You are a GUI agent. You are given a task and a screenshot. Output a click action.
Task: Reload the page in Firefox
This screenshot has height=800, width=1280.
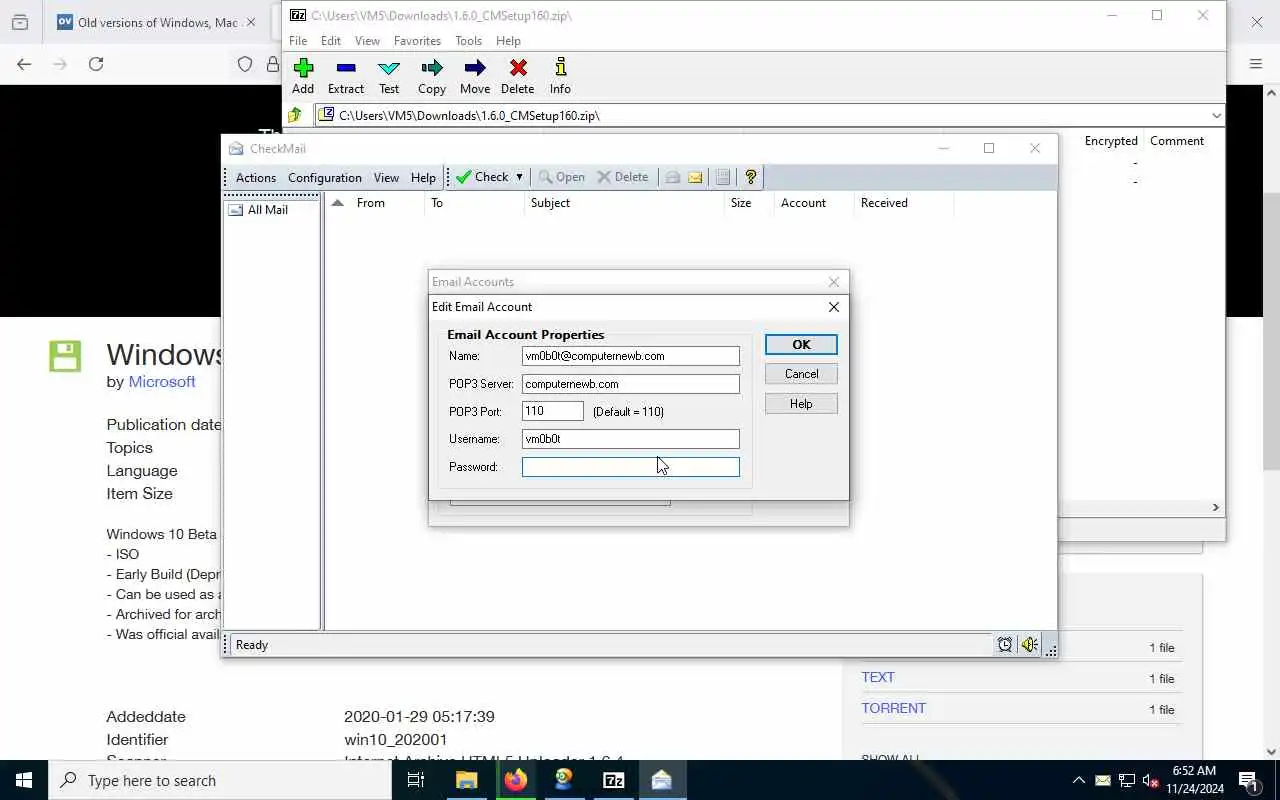96,64
